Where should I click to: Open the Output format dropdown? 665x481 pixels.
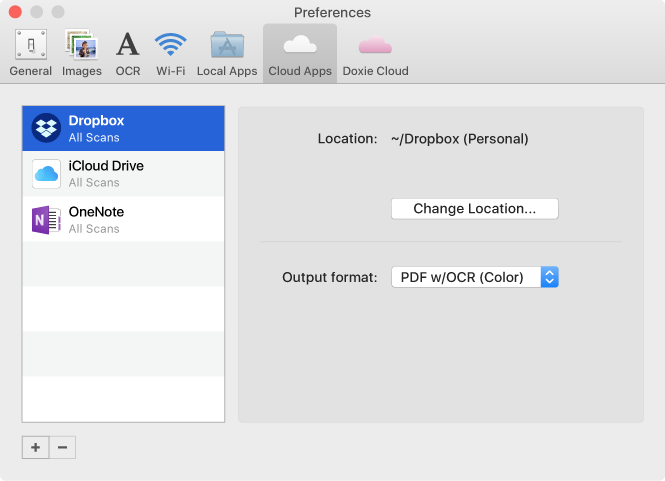point(474,277)
